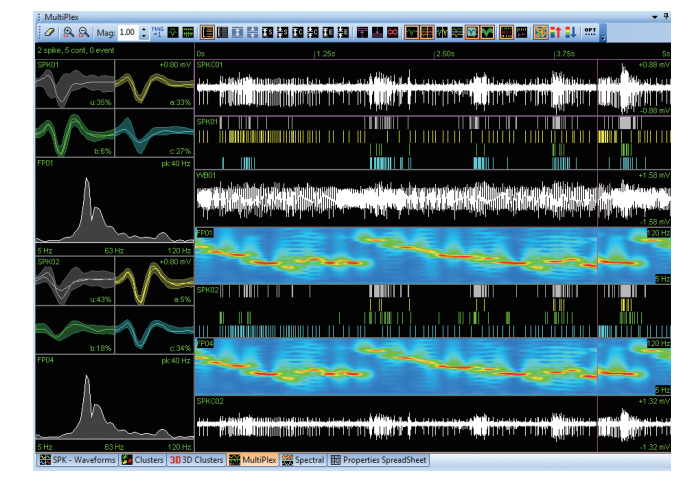Click blue compress-vertical arrows icon
The width and height of the screenshot is (698, 490).
click(x=252, y=32)
